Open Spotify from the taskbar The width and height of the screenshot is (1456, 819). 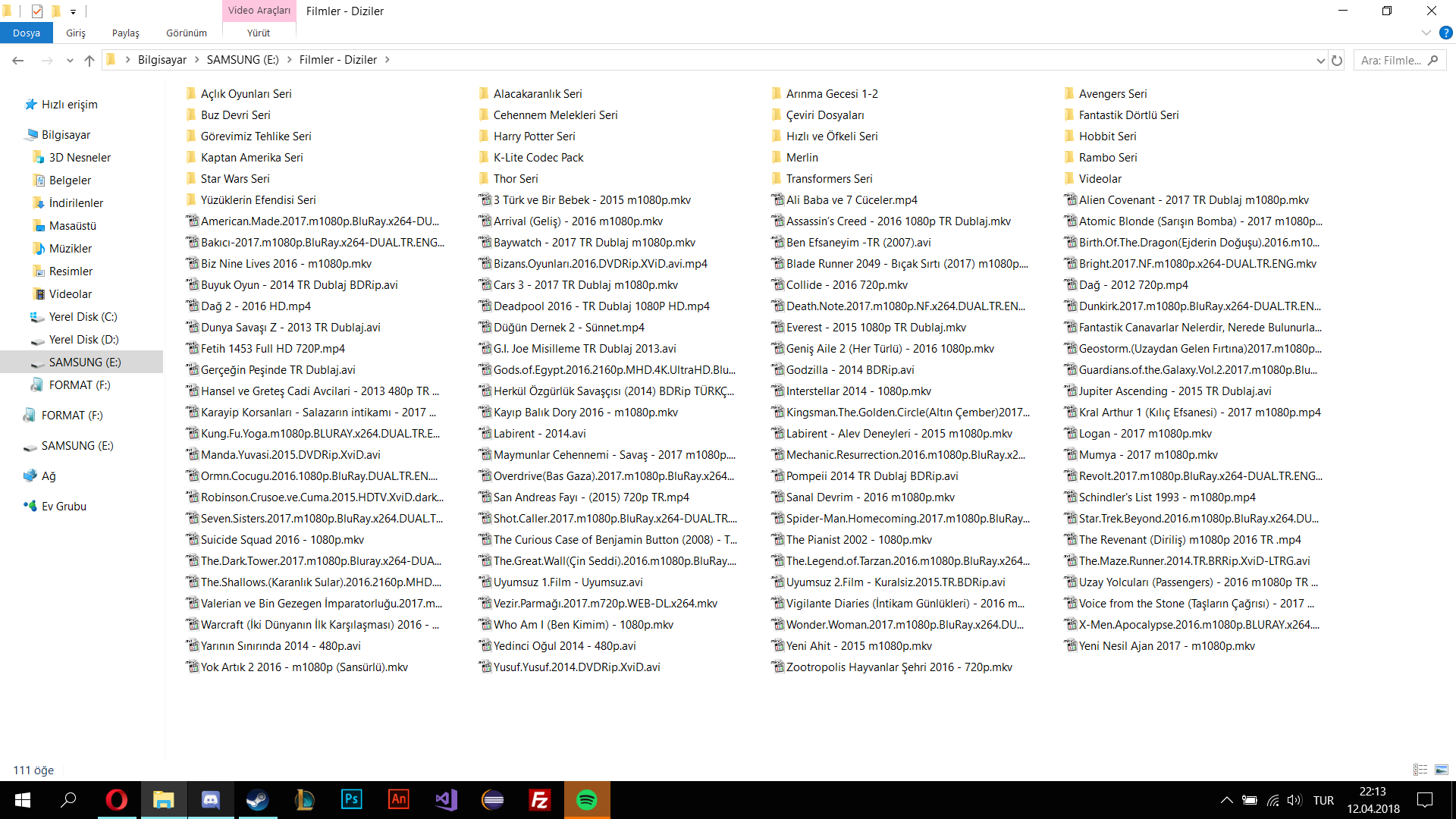coord(586,800)
